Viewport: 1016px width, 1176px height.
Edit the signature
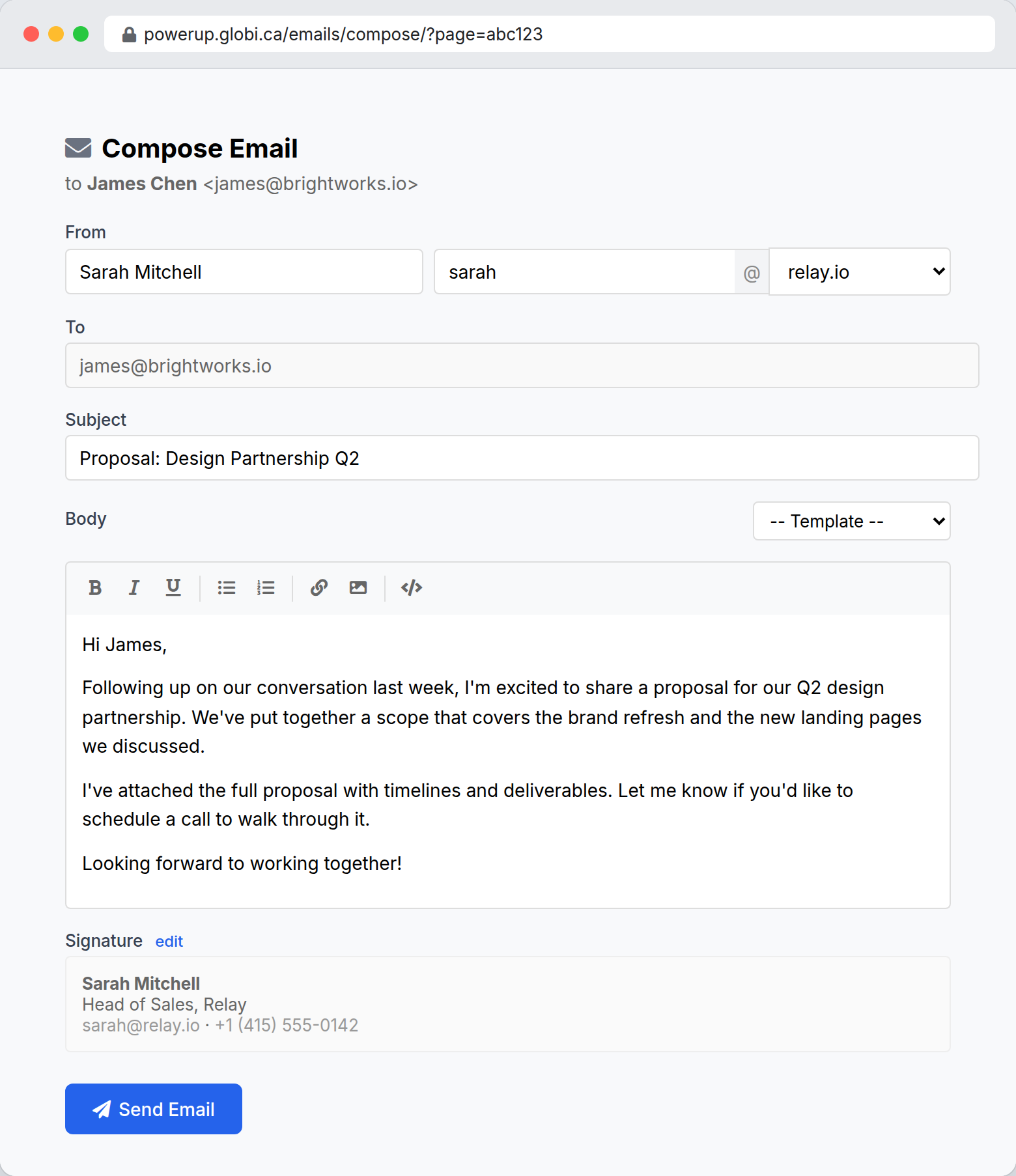click(x=169, y=942)
